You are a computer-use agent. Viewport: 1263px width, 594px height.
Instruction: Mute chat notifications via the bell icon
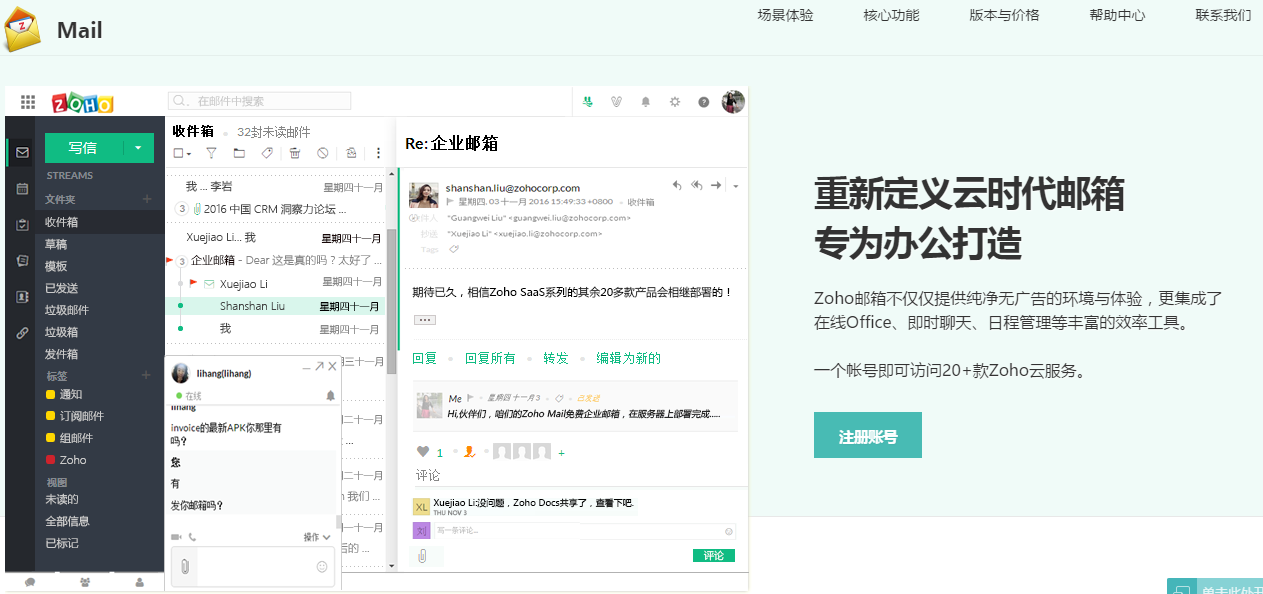pos(331,396)
